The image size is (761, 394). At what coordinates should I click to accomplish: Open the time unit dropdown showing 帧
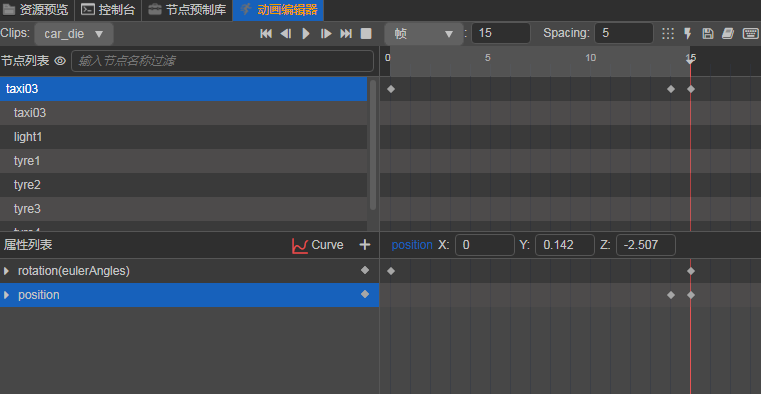(x=424, y=34)
